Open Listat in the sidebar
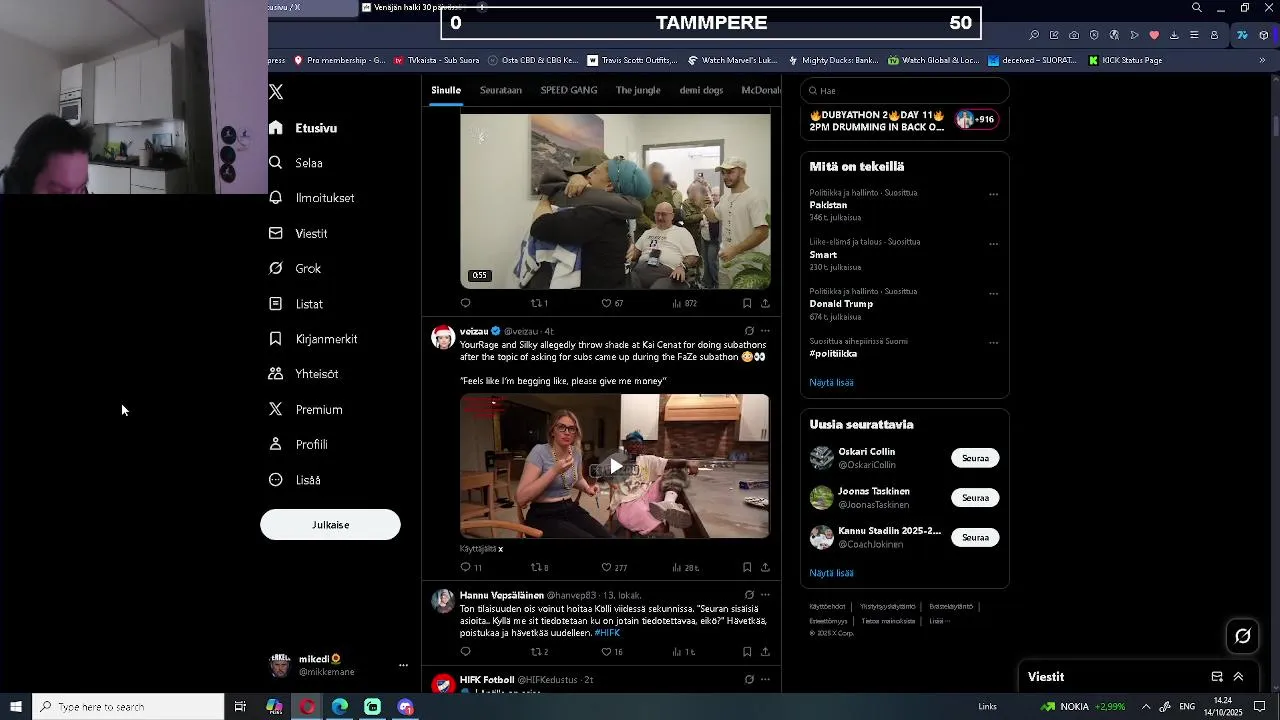1280x720 pixels. tap(296, 304)
